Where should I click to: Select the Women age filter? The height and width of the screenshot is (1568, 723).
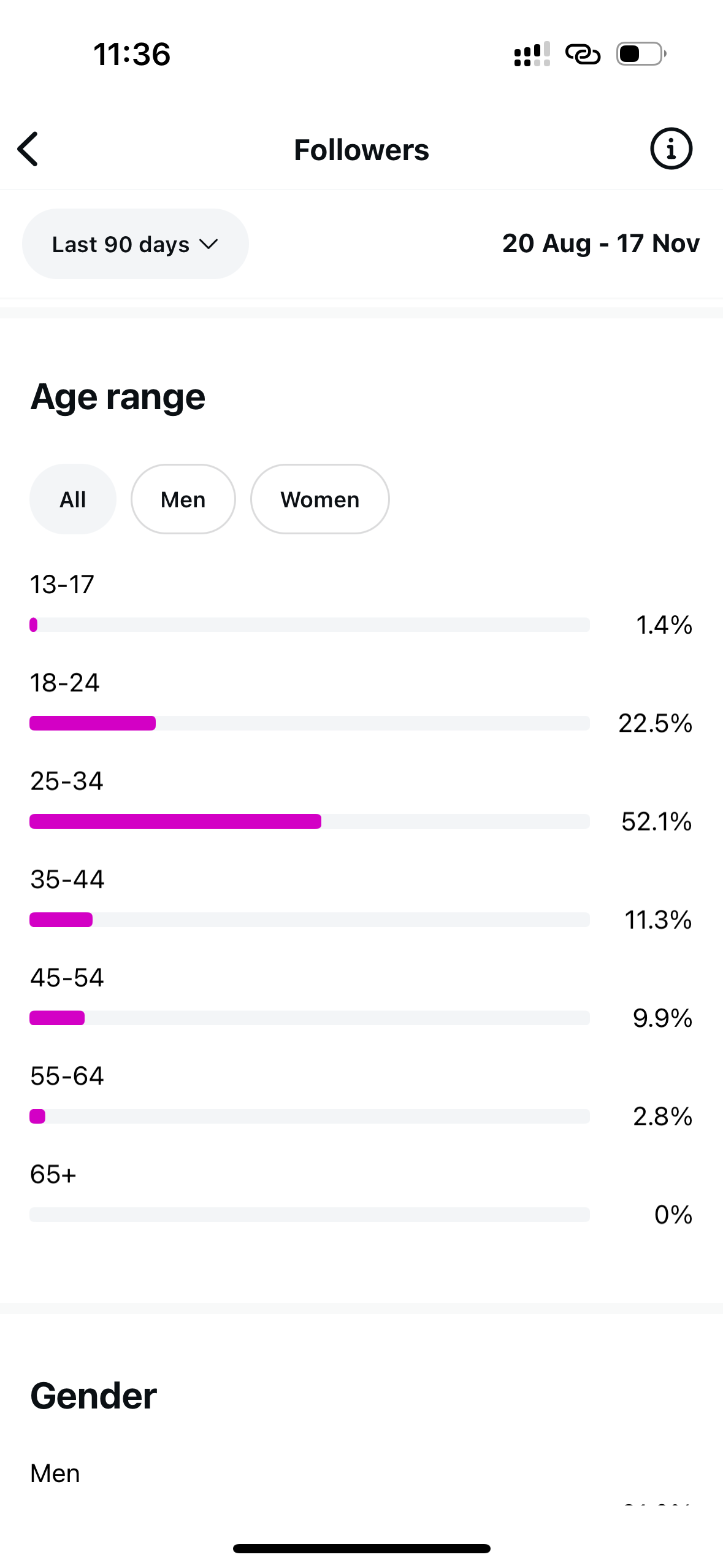click(x=319, y=499)
